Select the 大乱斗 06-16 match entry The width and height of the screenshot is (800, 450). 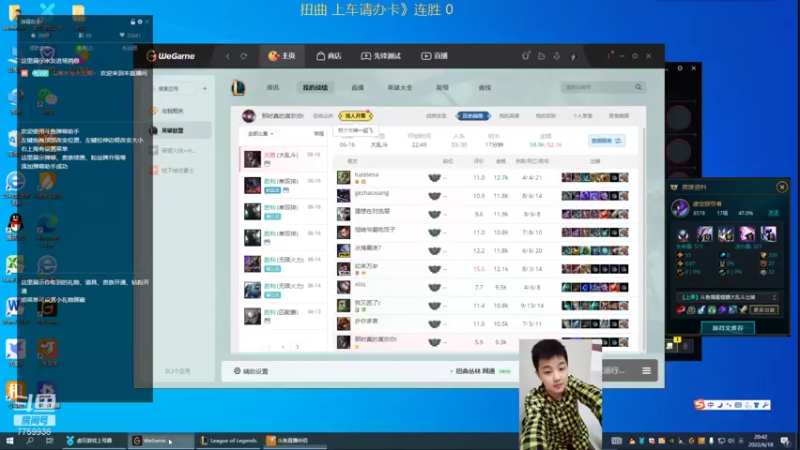pos(283,159)
